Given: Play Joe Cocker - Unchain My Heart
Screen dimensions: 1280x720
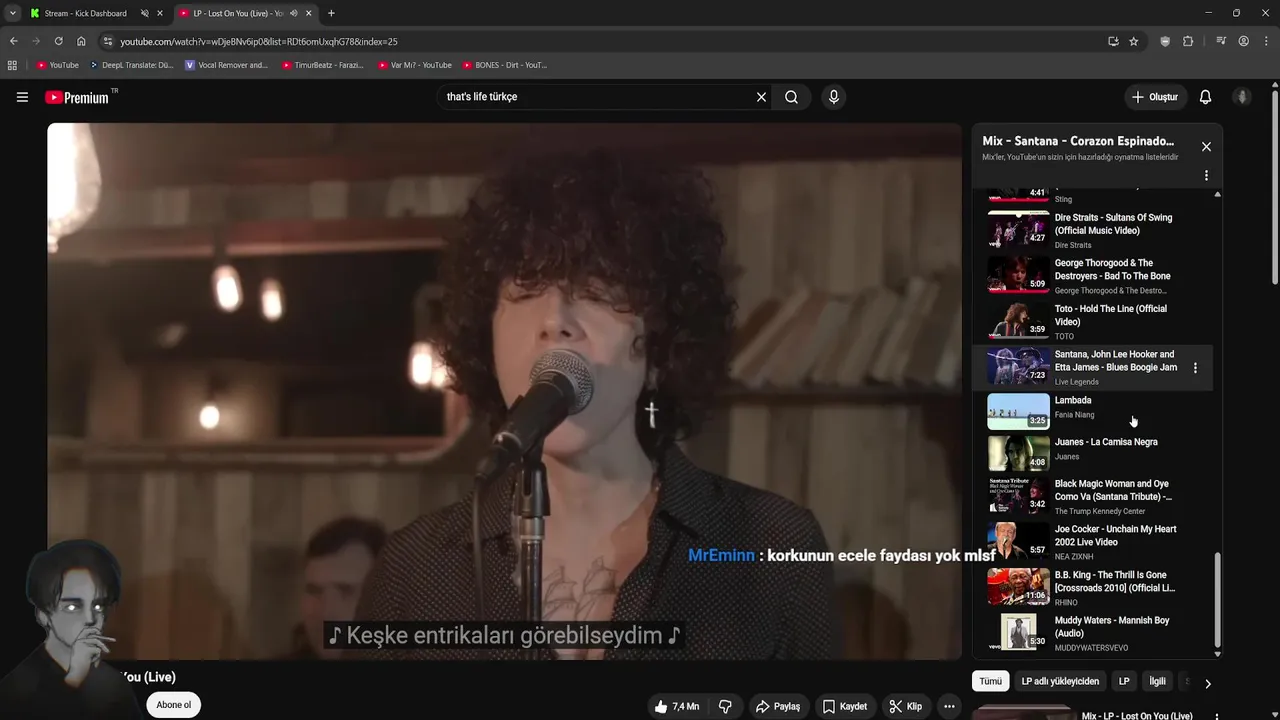Looking at the screenshot, I should point(1094,541).
